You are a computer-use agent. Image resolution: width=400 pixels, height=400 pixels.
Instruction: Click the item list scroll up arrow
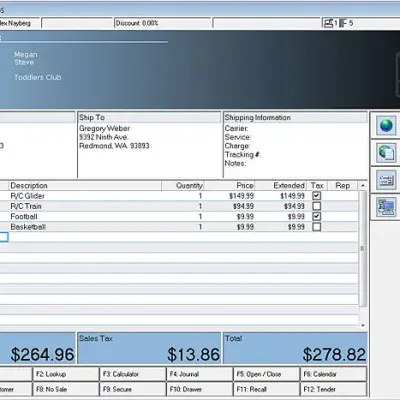click(x=363, y=185)
